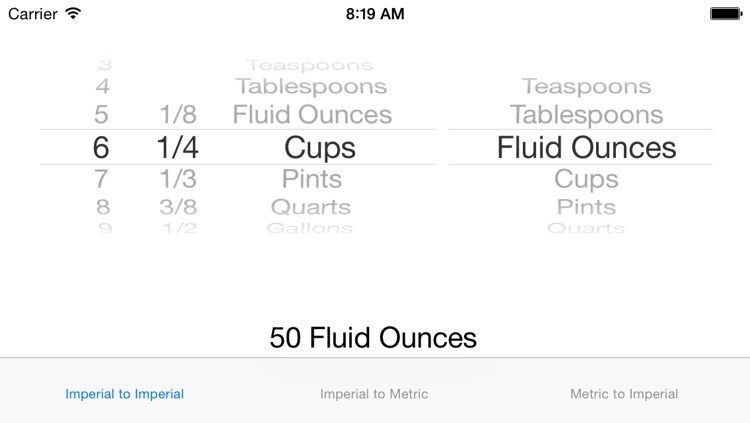Select the 1/3 fraction option
The width and height of the screenshot is (750, 423).
point(178,179)
